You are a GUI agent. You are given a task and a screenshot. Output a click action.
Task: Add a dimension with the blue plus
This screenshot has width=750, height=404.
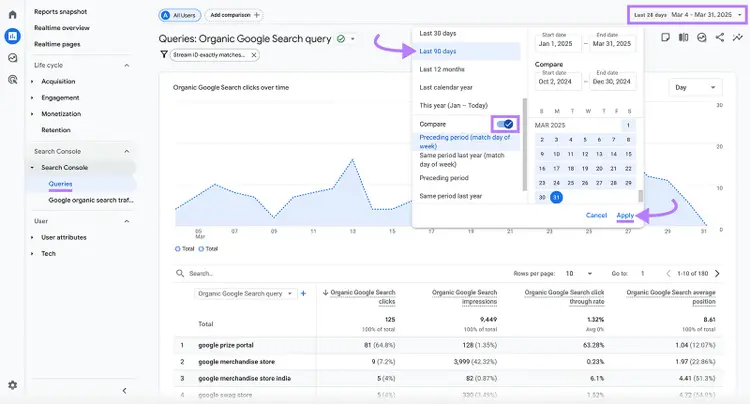coord(303,294)
